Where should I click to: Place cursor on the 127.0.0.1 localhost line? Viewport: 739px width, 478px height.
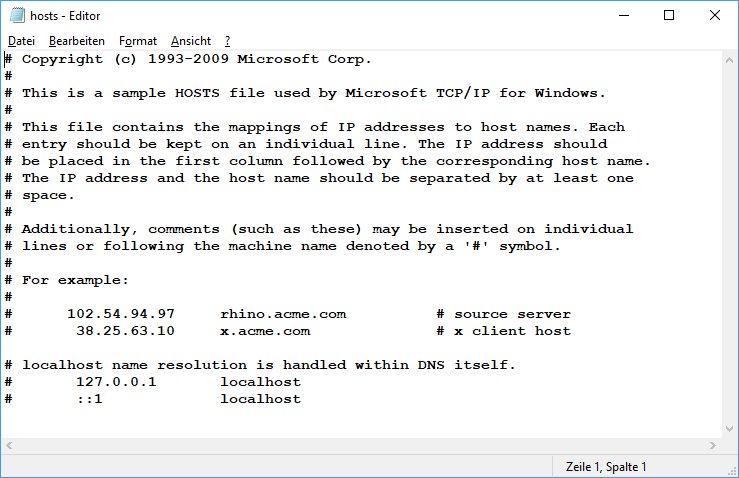tap(153, 382)
